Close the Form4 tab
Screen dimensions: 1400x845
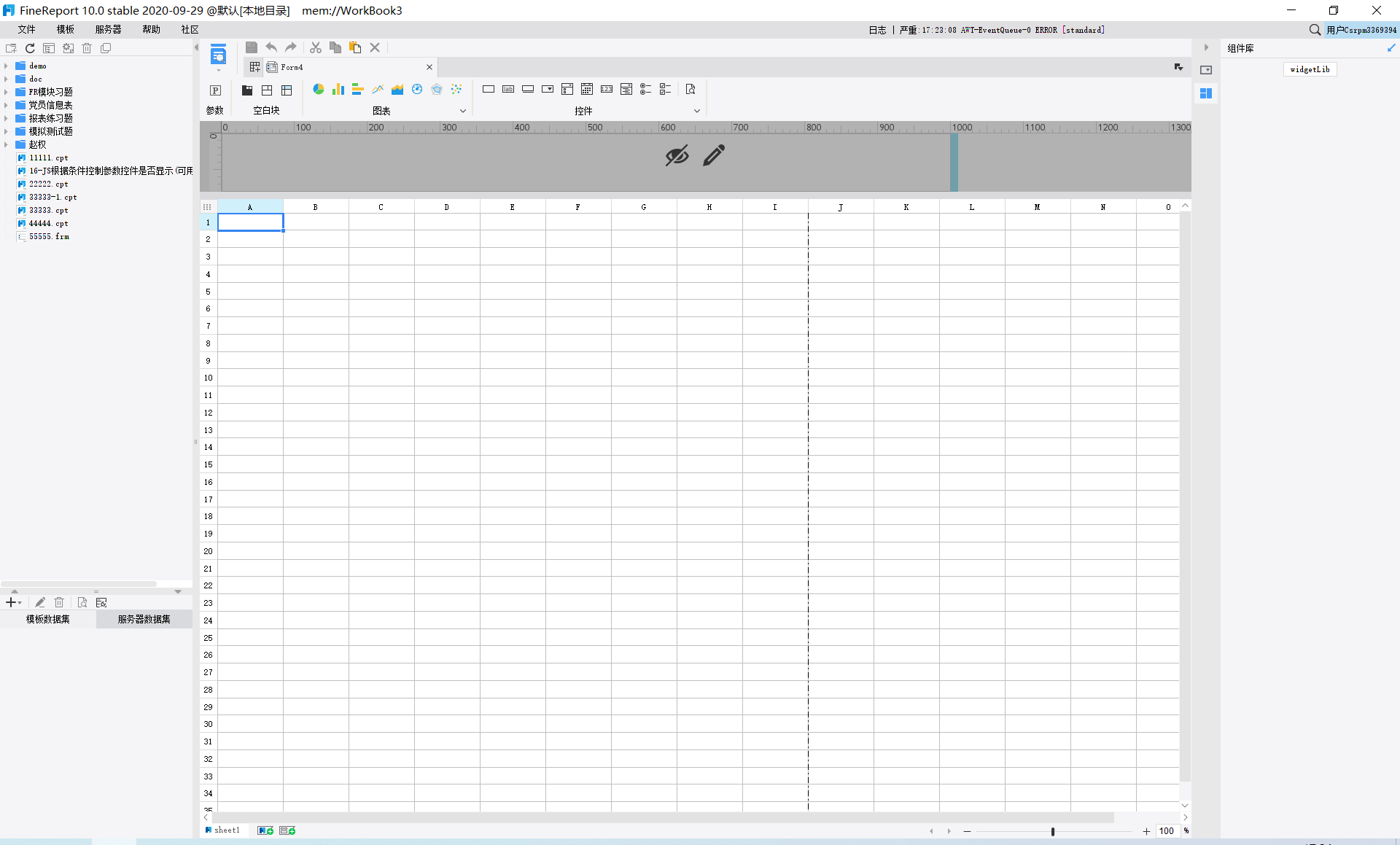(429, 67)
